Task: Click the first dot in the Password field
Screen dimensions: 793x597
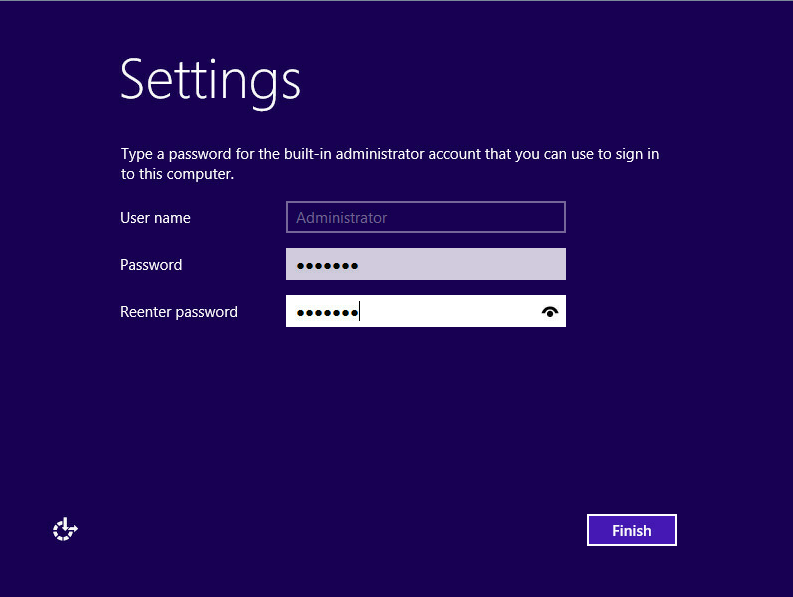Action: click(x=300, y=266)
